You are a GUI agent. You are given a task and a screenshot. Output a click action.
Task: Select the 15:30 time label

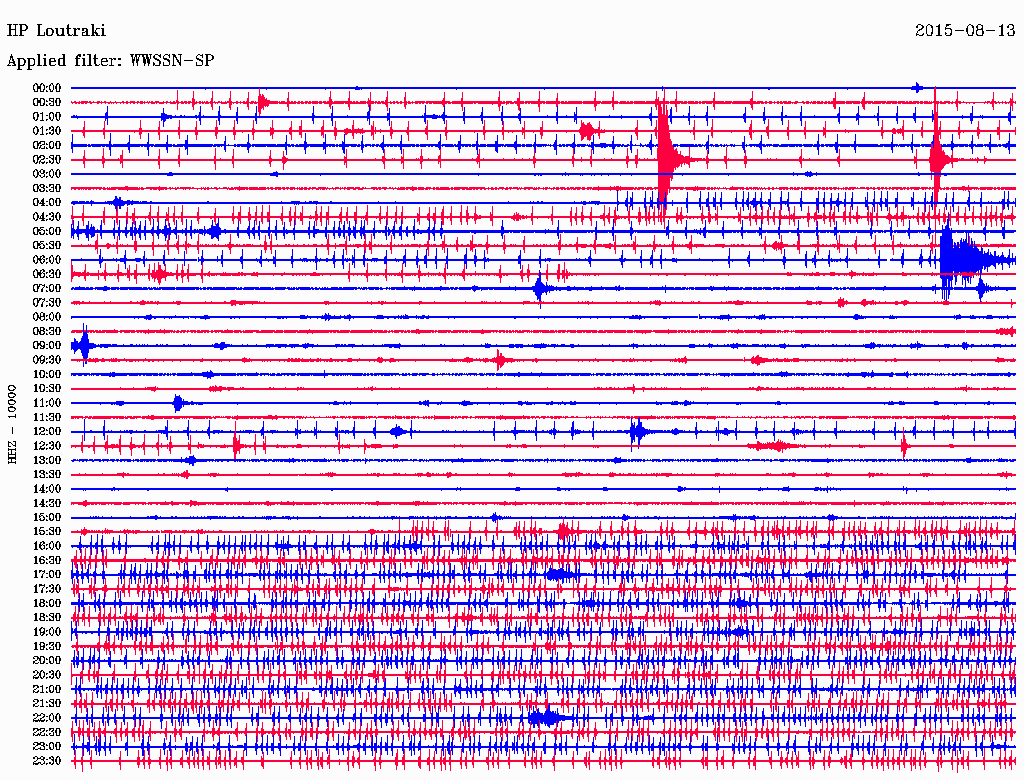click(x=47, y=532)
